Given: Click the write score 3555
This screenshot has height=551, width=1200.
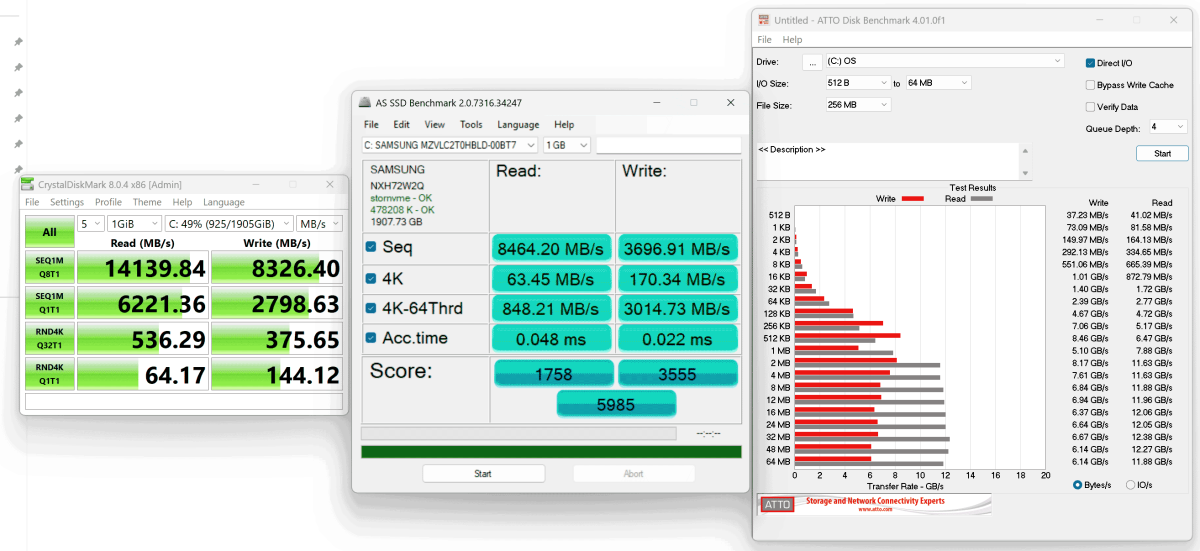Looking at the screenshot, I should tap(678, 374).
